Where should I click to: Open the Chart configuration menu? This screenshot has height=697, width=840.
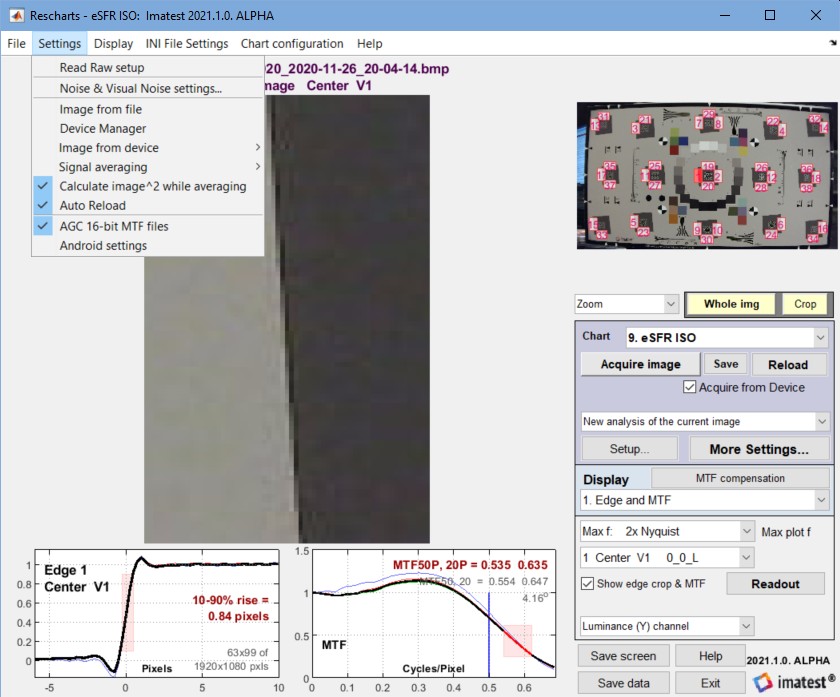292,43
